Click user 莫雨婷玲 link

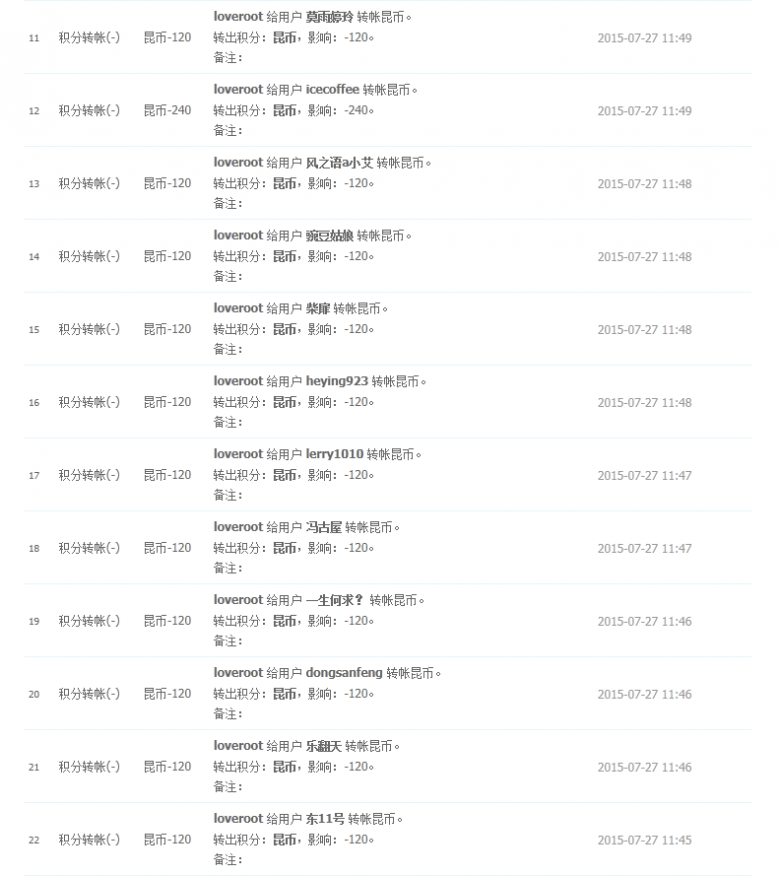coord(330,17)
